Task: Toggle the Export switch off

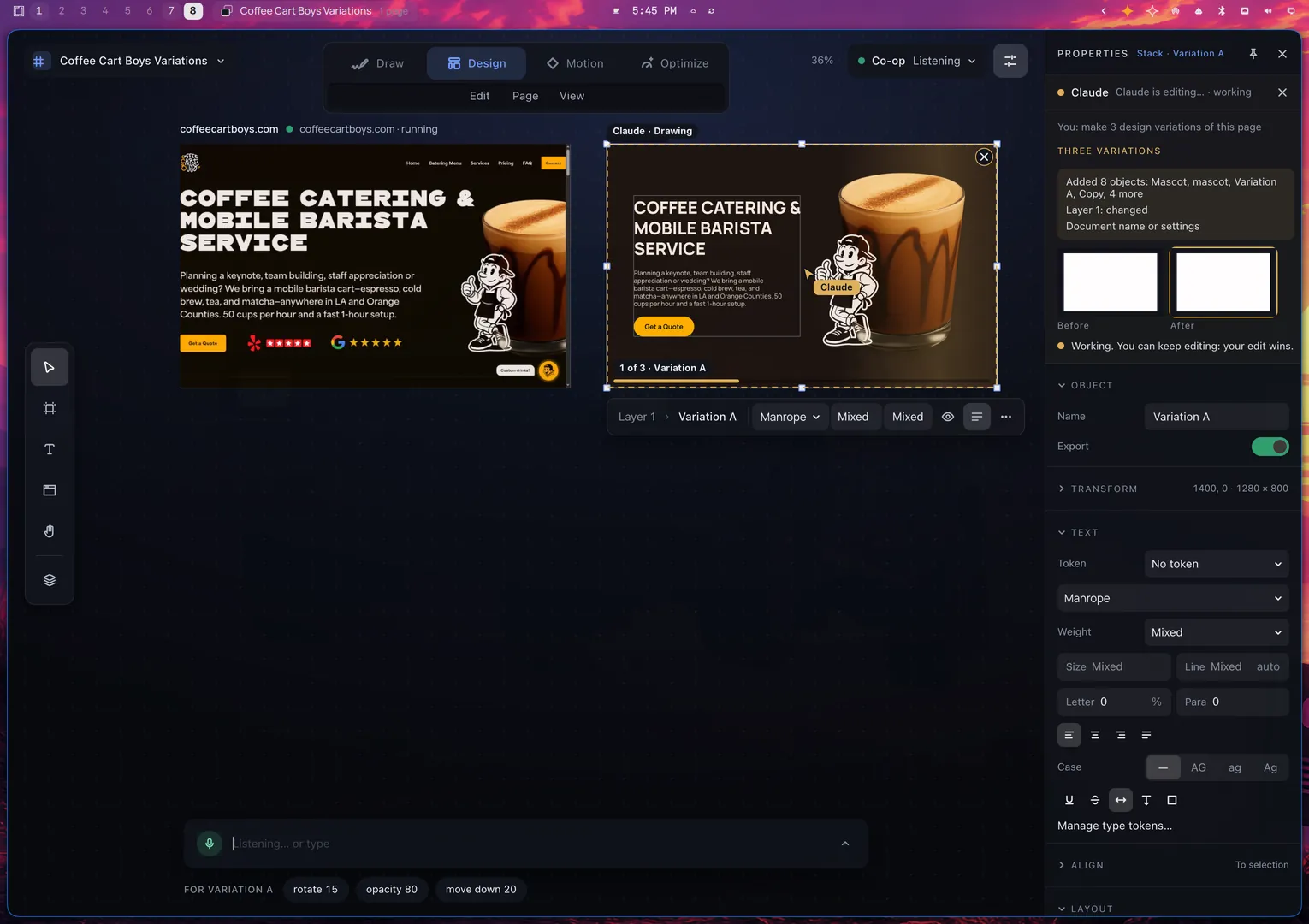Action: pos(1270,447)
